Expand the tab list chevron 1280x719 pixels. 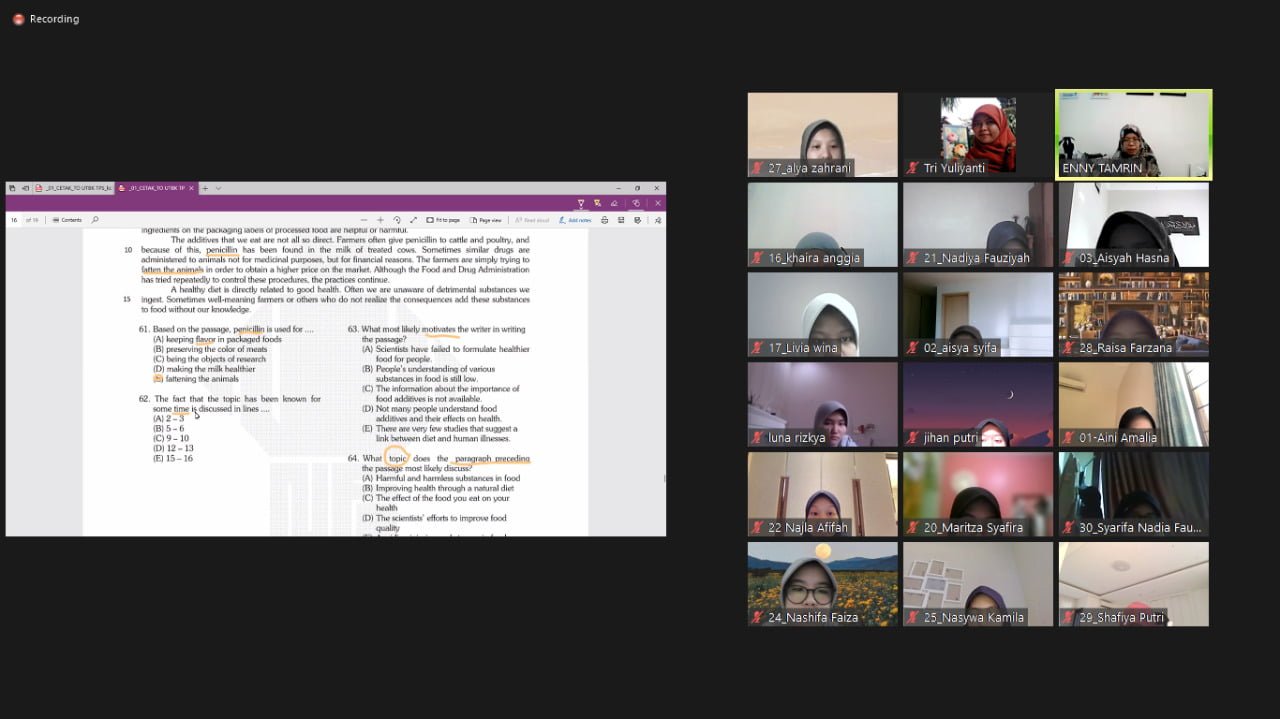click(218, 188)
